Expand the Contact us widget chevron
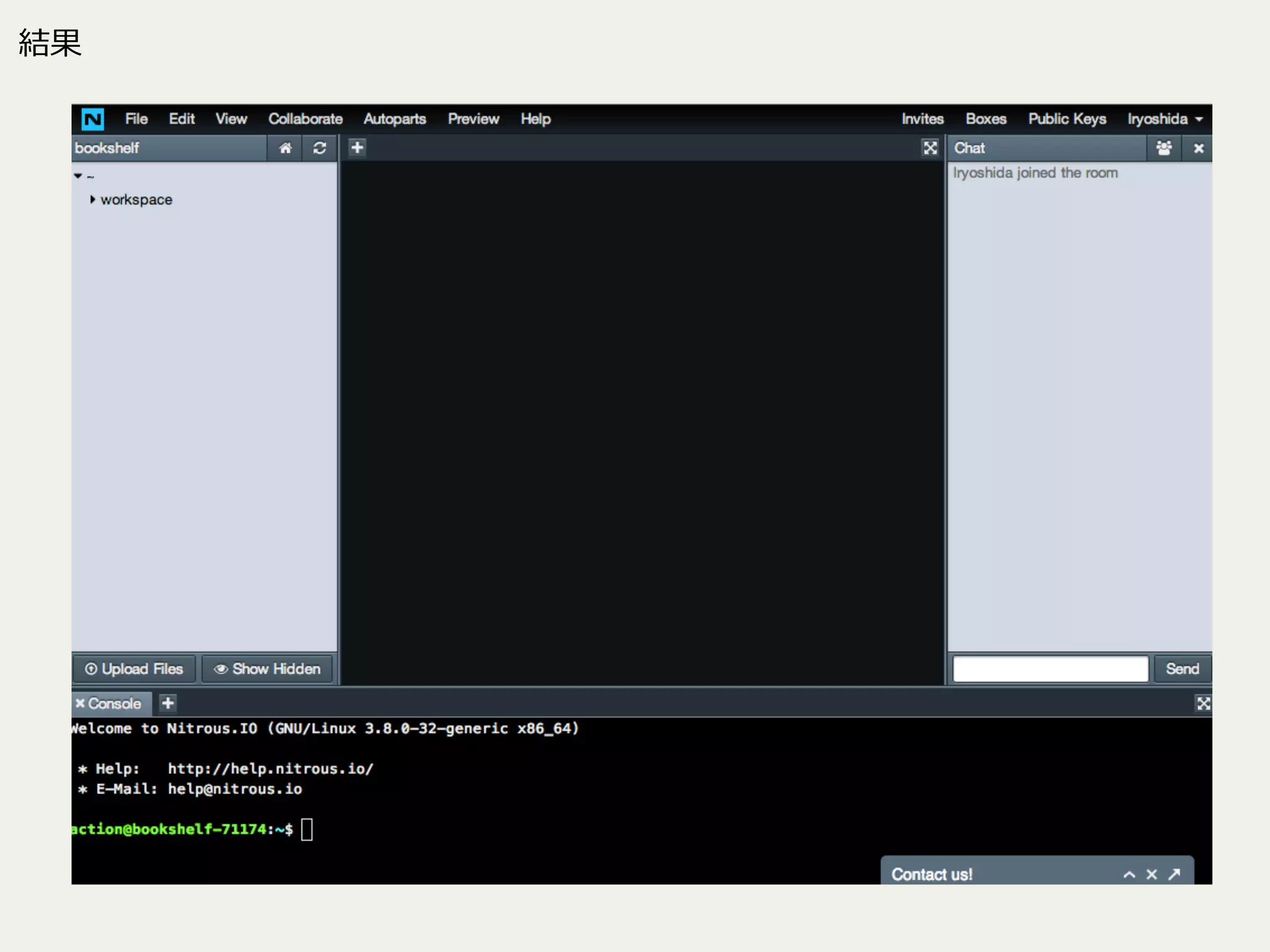Image resolution: width=1270 pixels, height=952 pixels. (1129, 874)
